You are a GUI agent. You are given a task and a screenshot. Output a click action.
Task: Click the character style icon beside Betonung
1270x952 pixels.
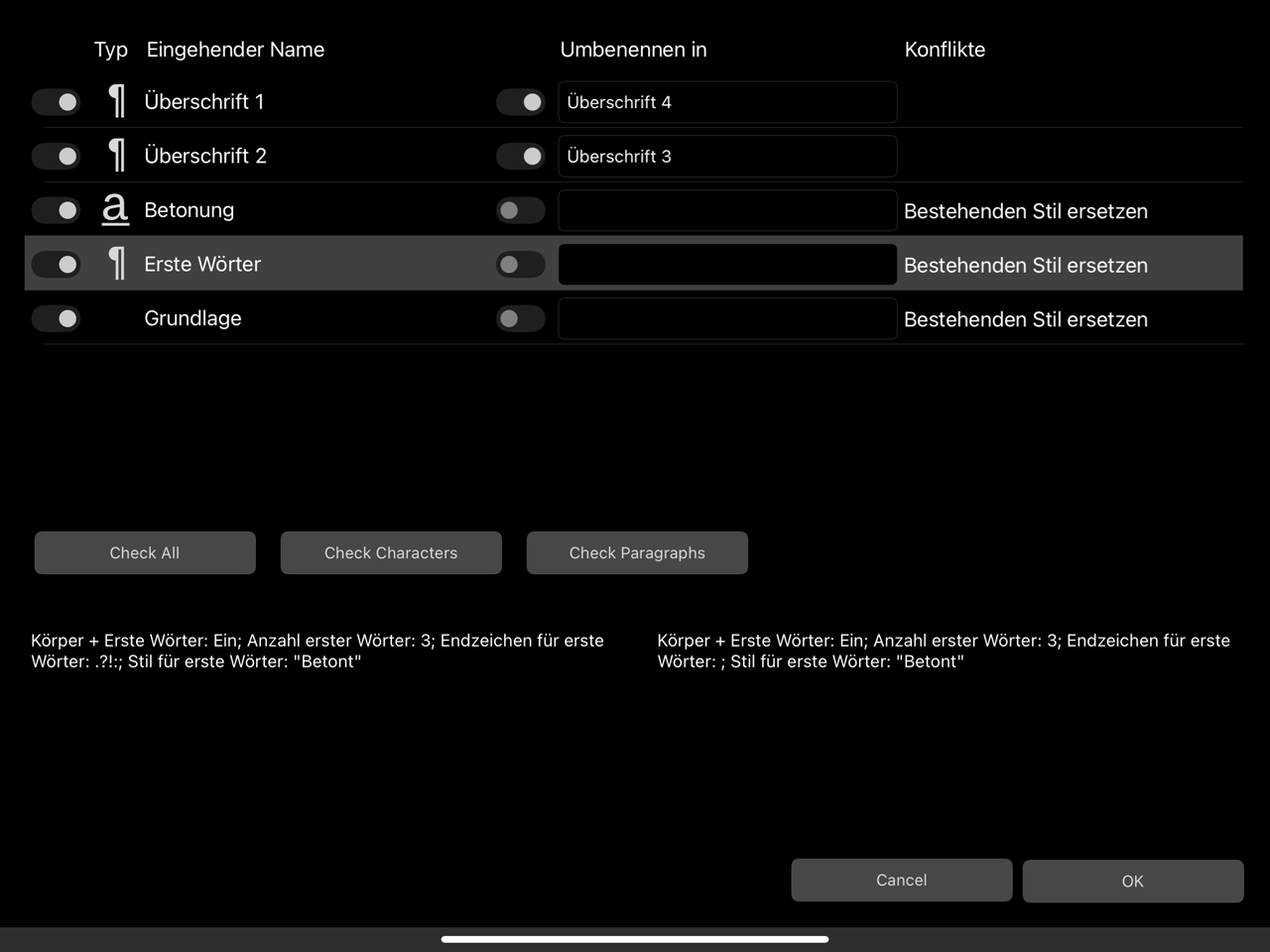pyautogui.click(x=115, y=209)
